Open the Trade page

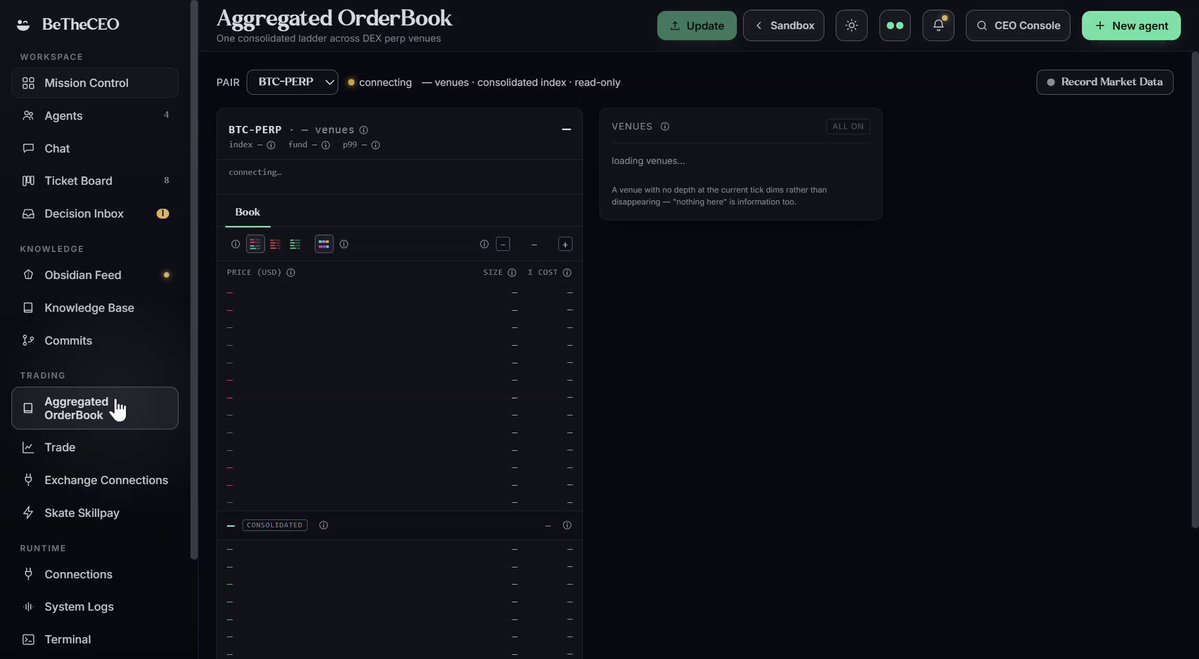point(95,448)
